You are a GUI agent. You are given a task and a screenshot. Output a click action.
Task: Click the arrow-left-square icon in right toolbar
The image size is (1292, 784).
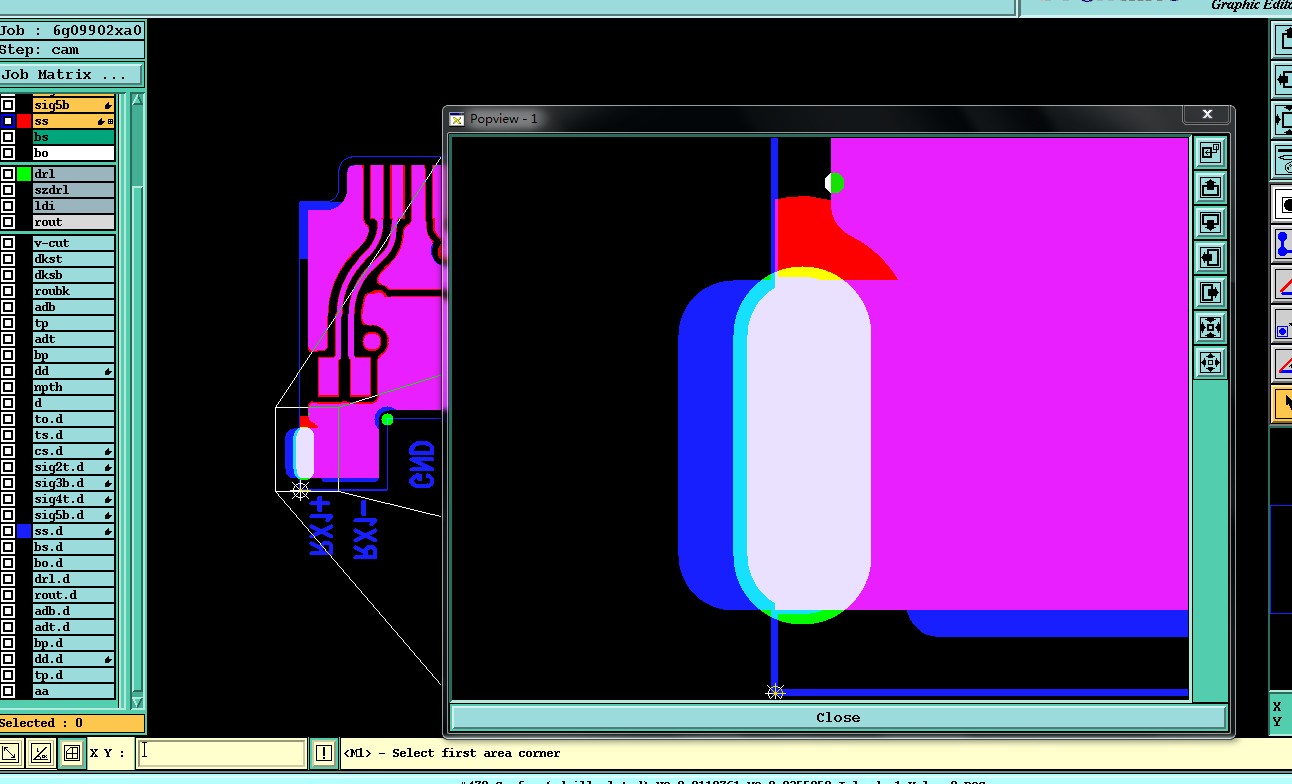(x=1283, y=79)
